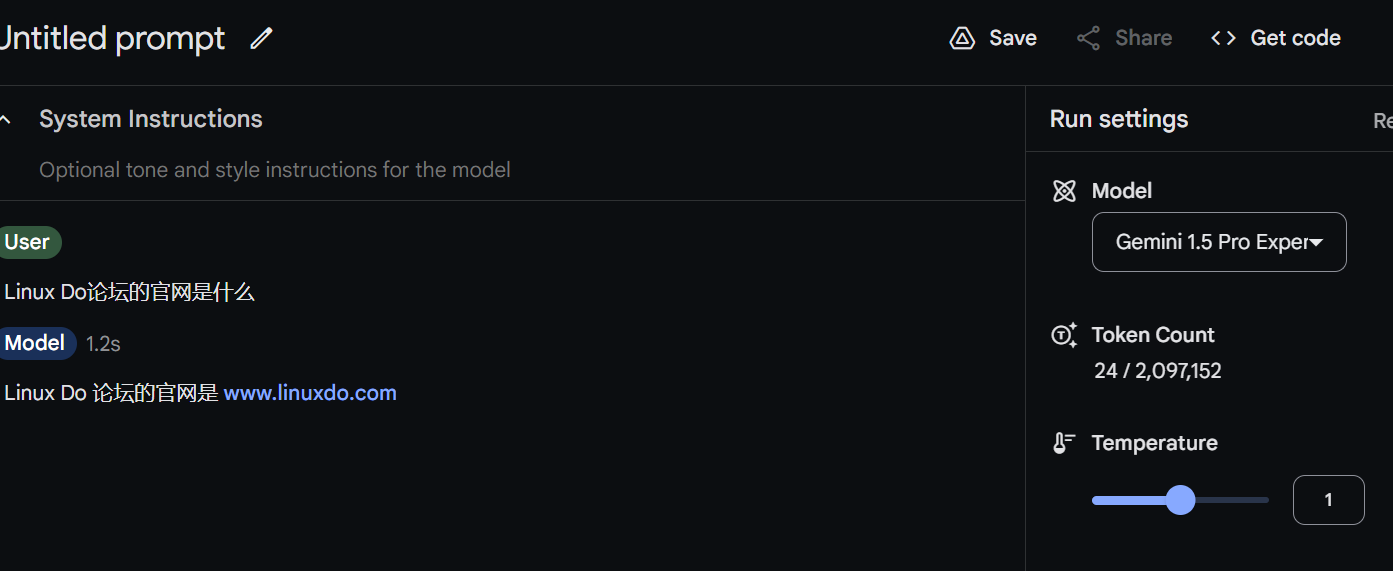Click the pencil icon to rename the prompt
This screenshot has height=571, width=1393.
261,38
